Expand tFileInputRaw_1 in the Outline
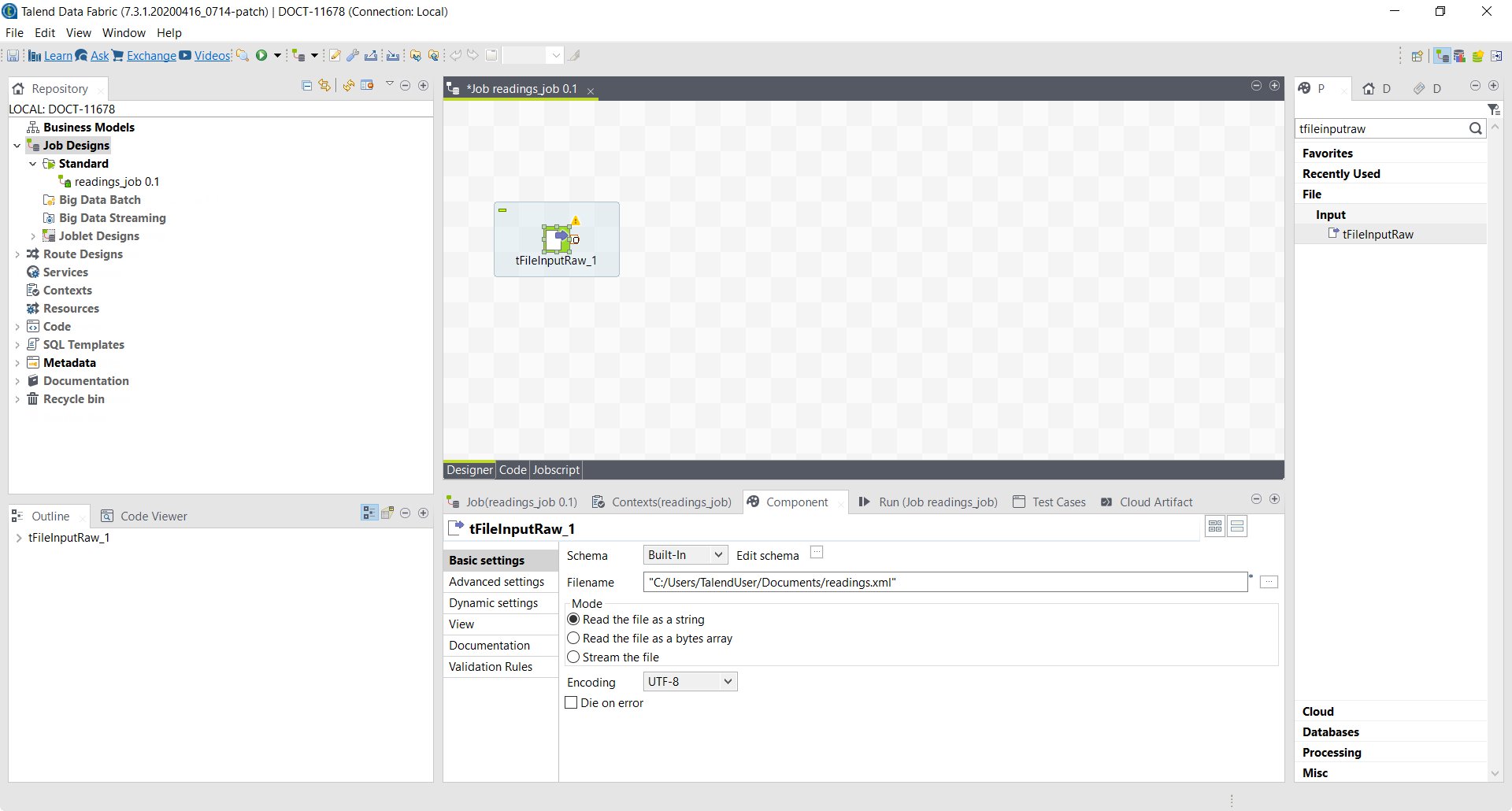This screenshot has height=811, width=1512. [x=19, y=538]
